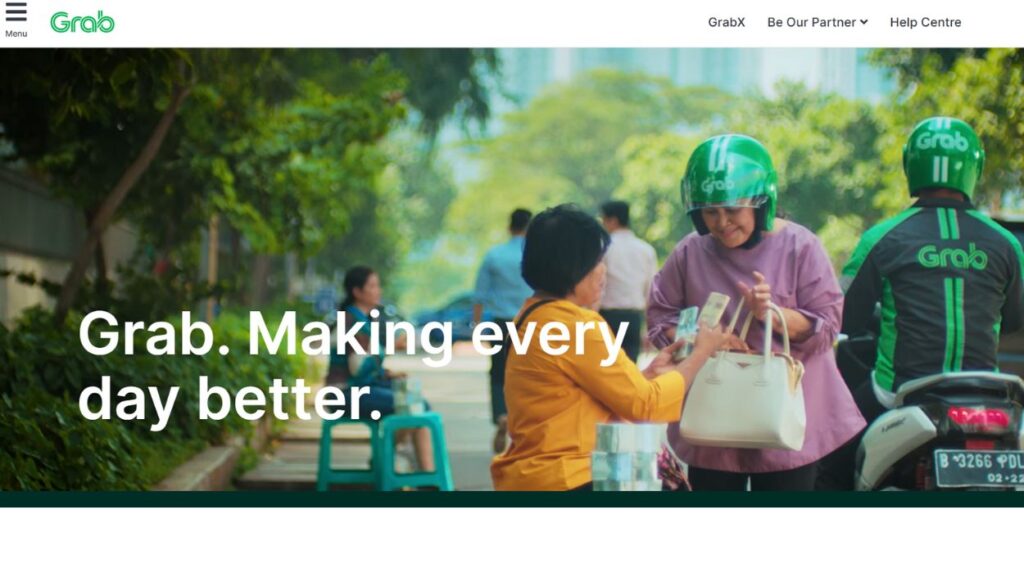Click the "Grab. Making every day better." headline
This screenshot has height=573, width=1024.
353,366
